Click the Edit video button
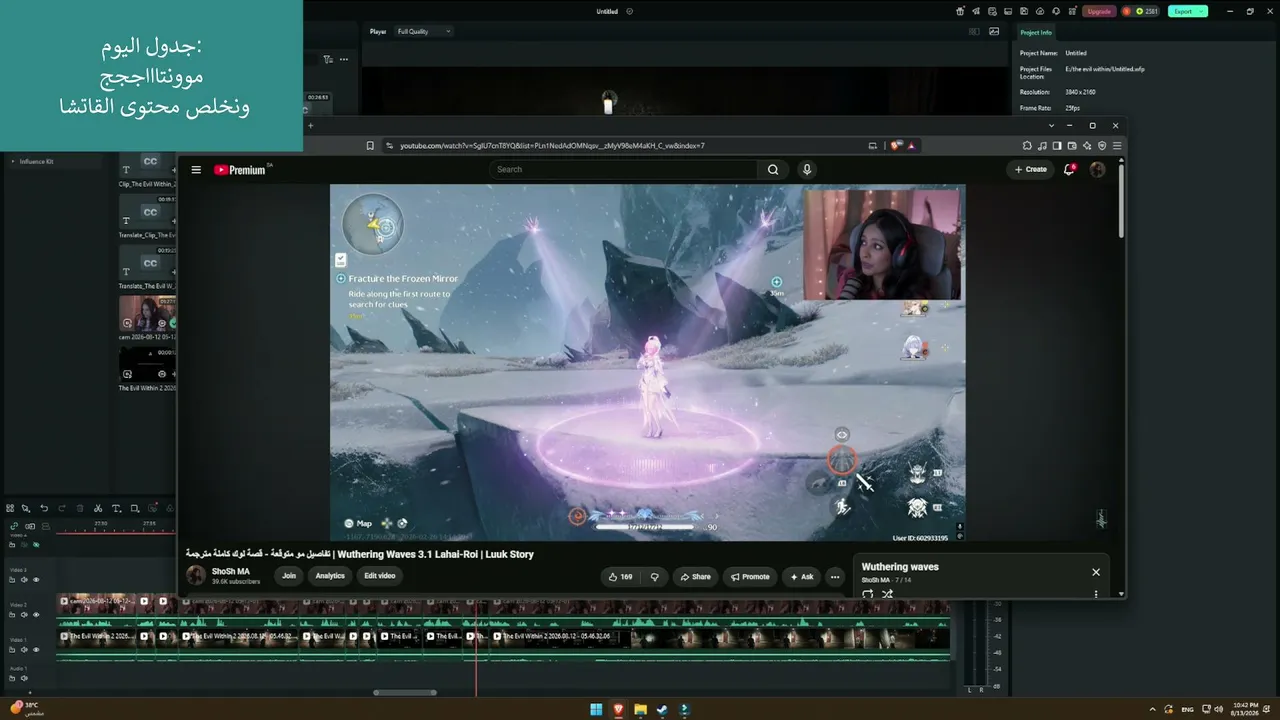Screen dimensions: 1280x720 (x=380, y=576)
